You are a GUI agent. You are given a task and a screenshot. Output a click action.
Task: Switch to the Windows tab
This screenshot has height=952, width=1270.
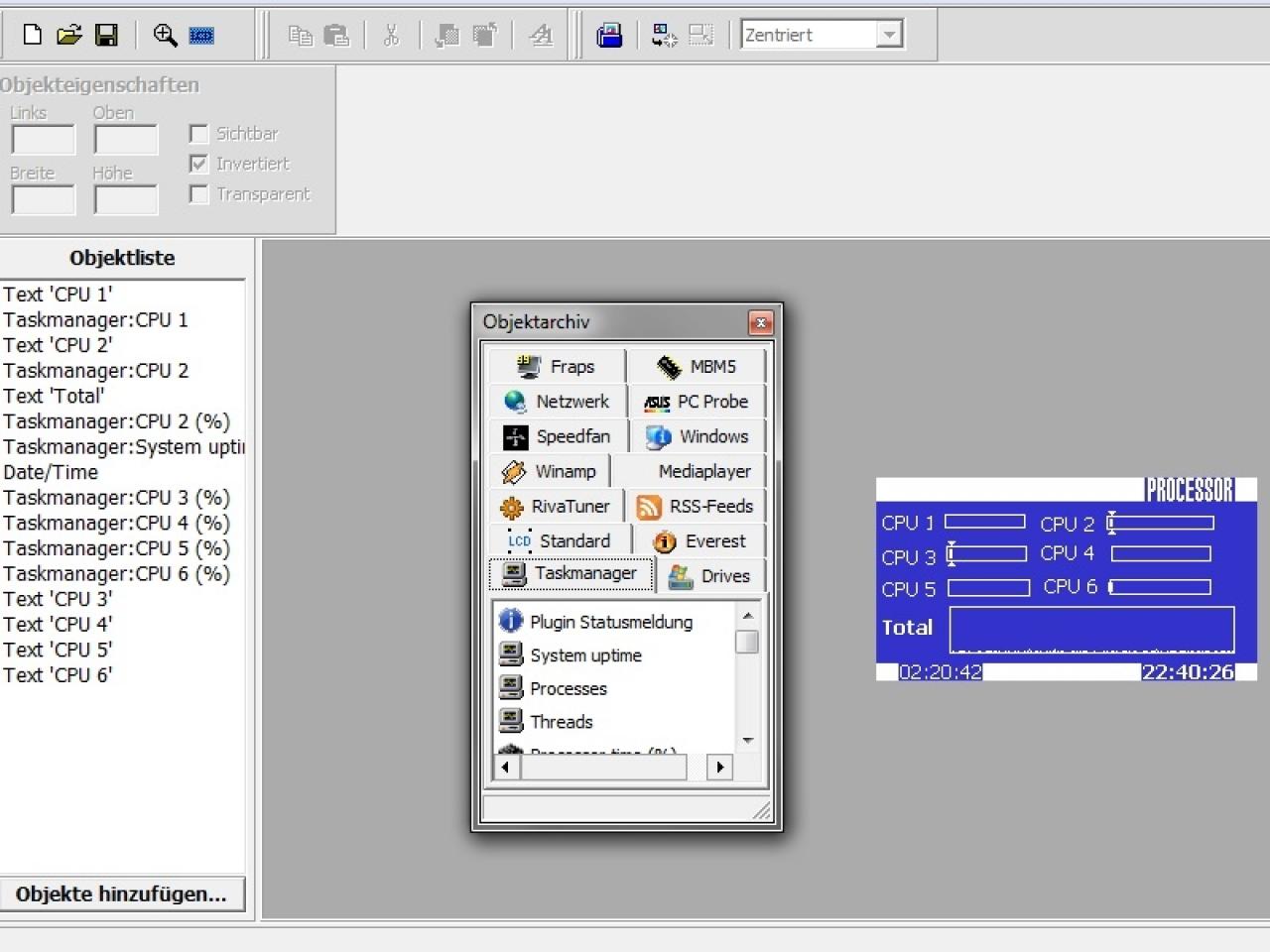click(698, 436)
